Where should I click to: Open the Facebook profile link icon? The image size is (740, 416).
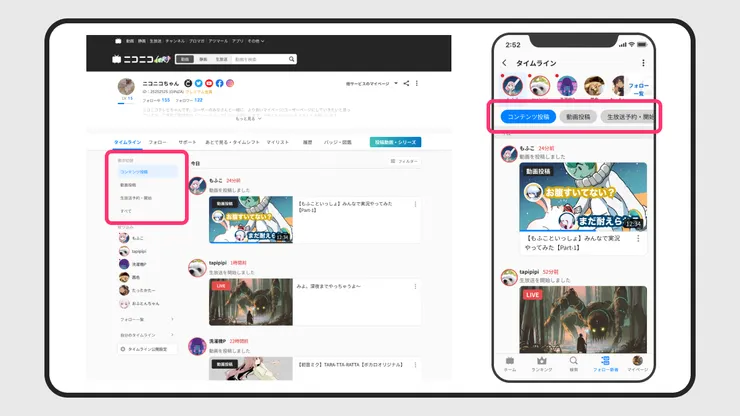click(219, 83)
